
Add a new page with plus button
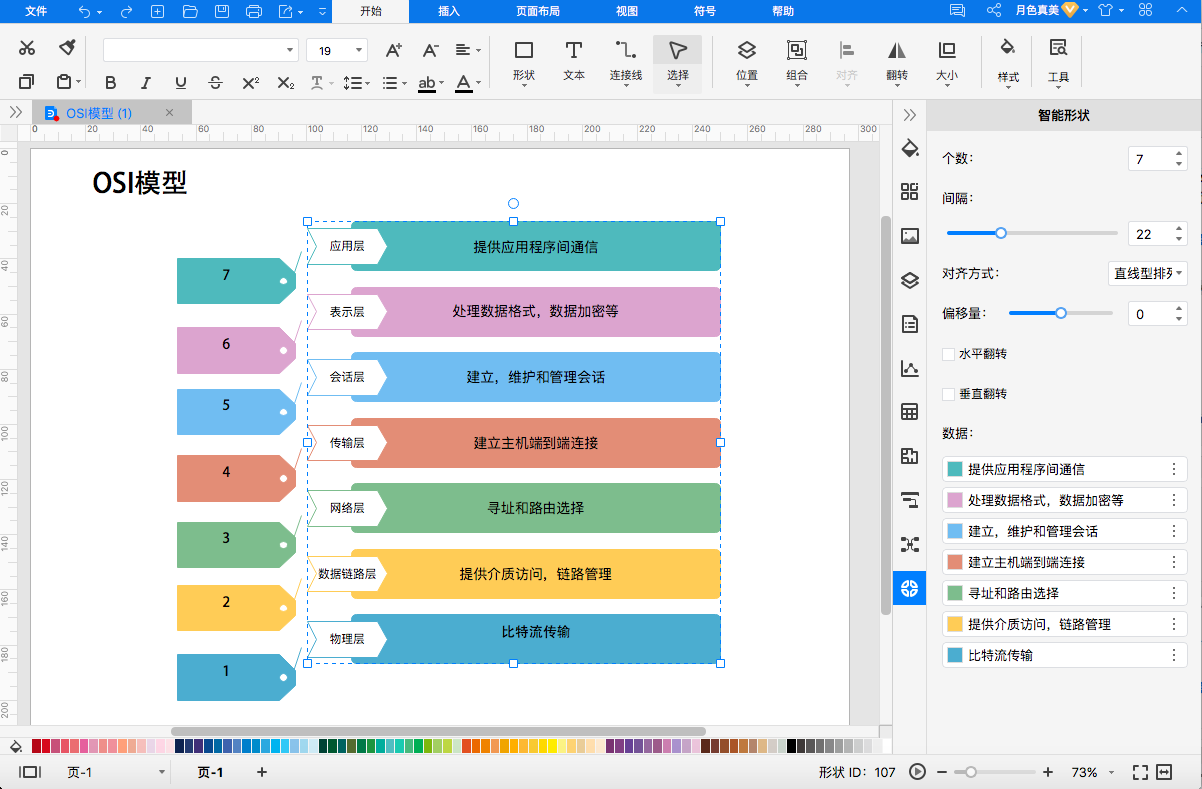[262, 772]
